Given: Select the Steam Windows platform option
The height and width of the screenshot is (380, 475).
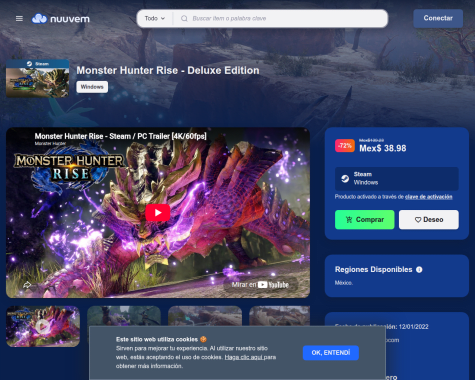Looking at the screenshot, I should tap(397, 179).
